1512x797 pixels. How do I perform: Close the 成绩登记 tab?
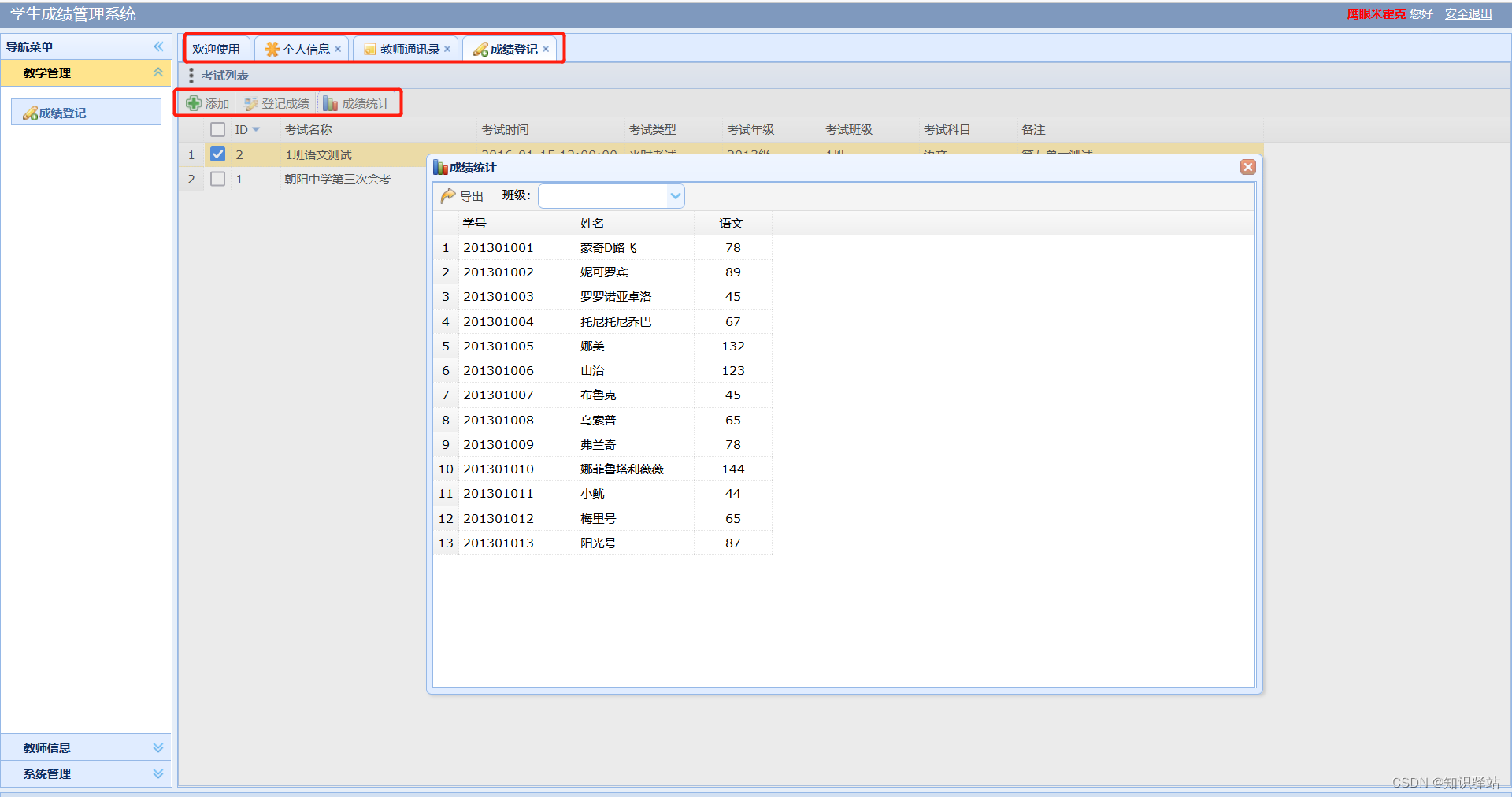coord(546,49)
